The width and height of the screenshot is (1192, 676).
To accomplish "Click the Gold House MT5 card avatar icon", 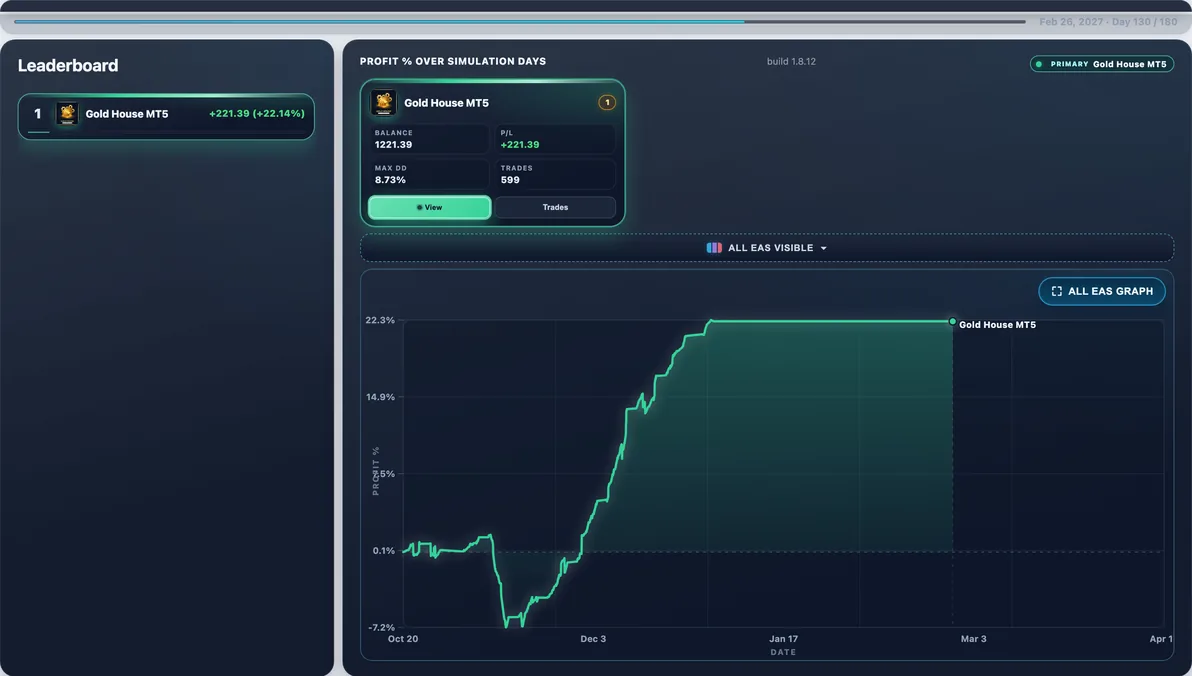I will coord(383,103).
